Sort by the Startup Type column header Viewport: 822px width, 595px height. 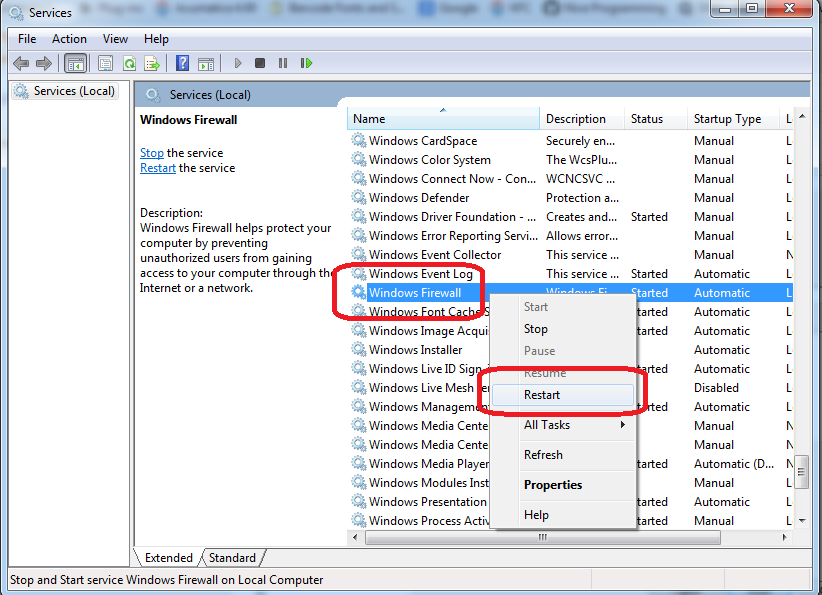point(734,118)
